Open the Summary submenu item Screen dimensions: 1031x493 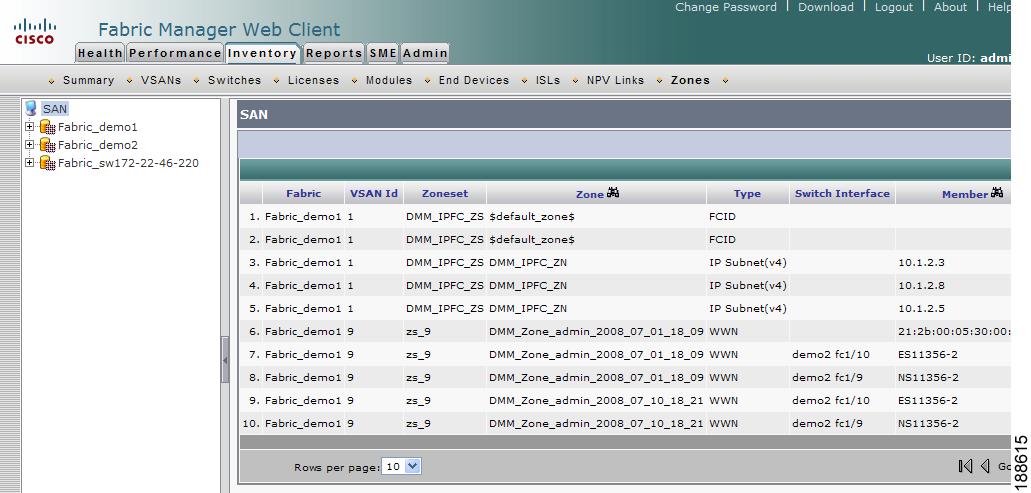(x=88, y=80)
